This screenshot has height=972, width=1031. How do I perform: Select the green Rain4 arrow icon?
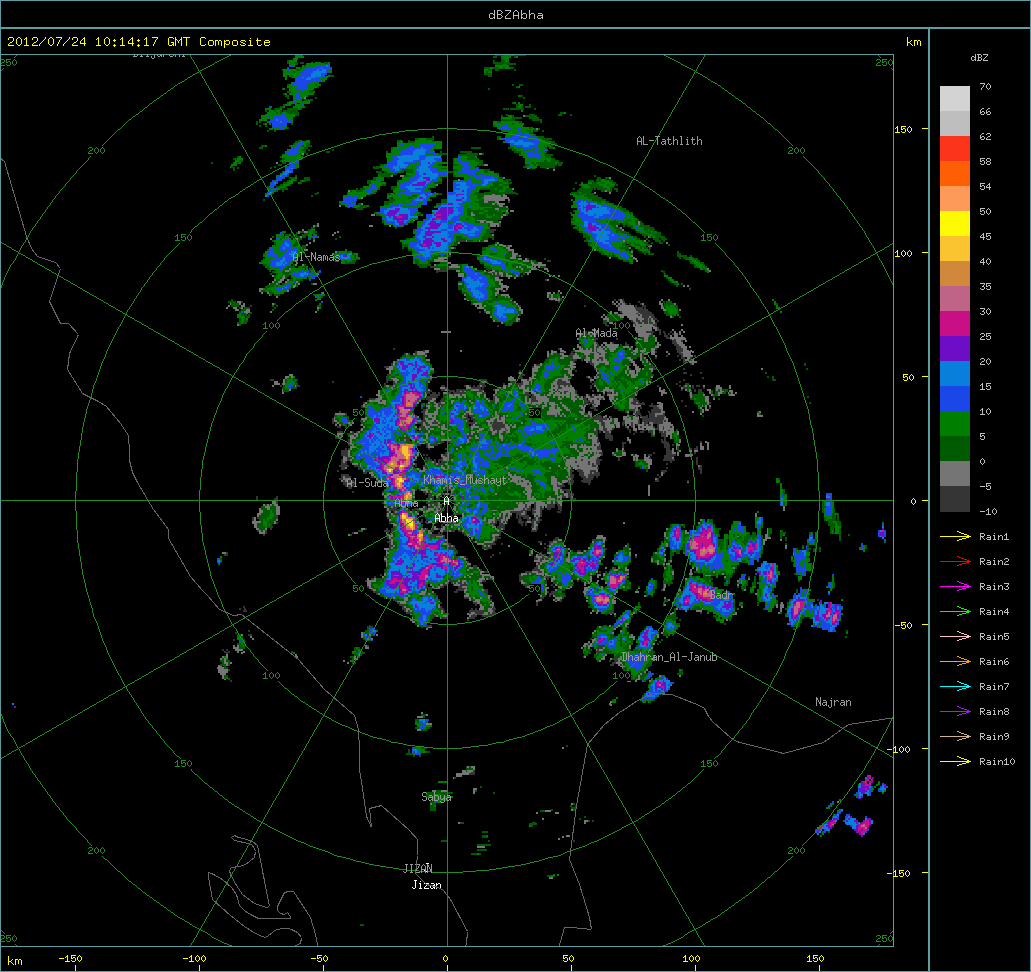(x=955, y=612)
